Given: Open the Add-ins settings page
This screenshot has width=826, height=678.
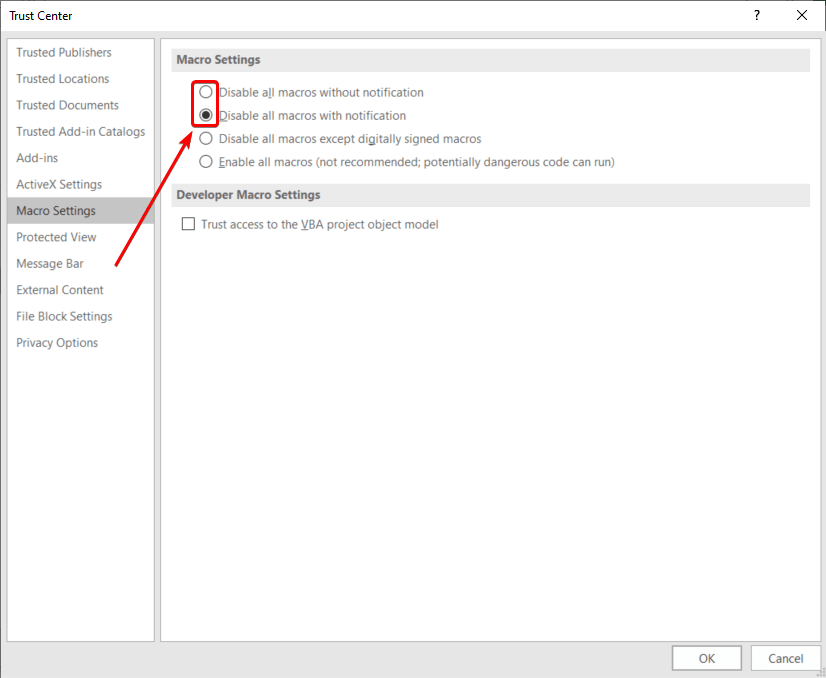Looking at the screenshot, I should (37, 158).
